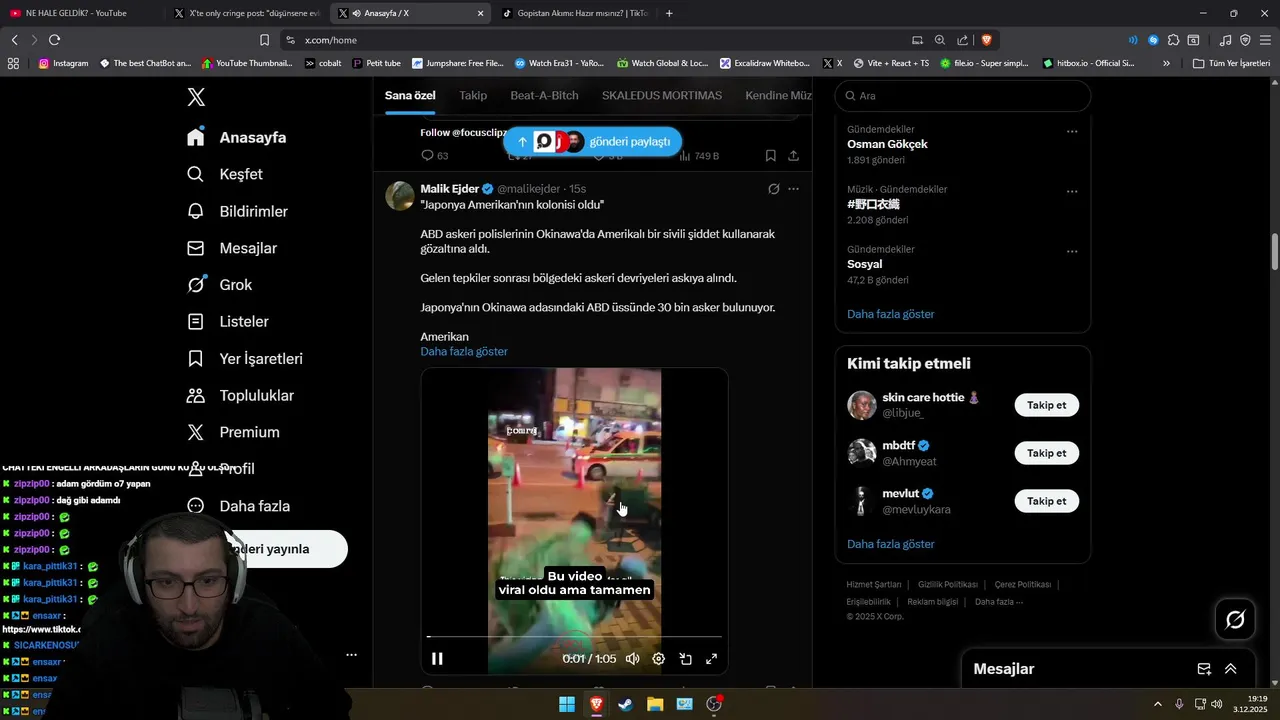Open Brave Shields icon
This screenshot has width=1280, height=720.
(986, 40)
